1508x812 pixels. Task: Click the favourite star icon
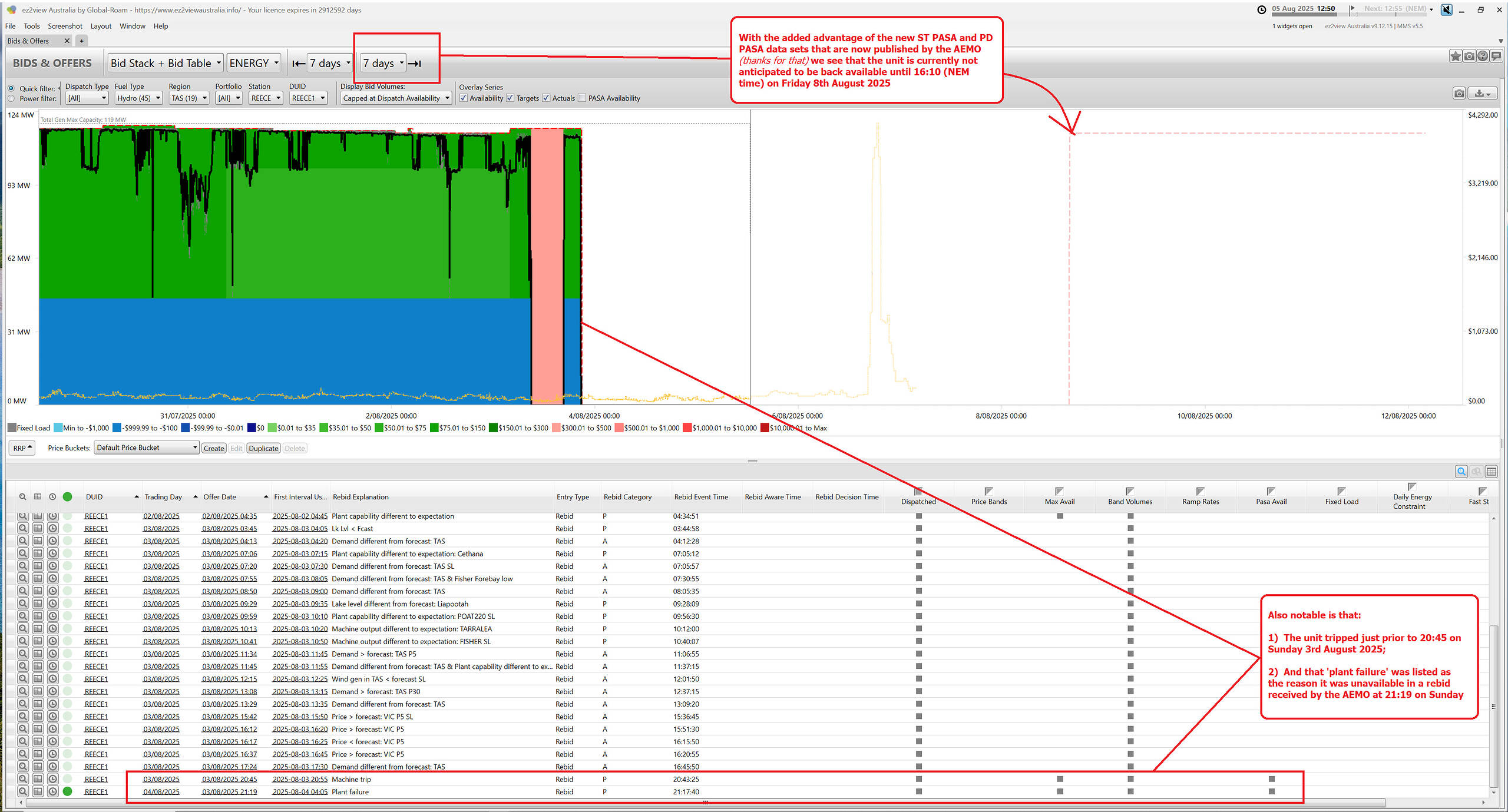click(1456, 56)
